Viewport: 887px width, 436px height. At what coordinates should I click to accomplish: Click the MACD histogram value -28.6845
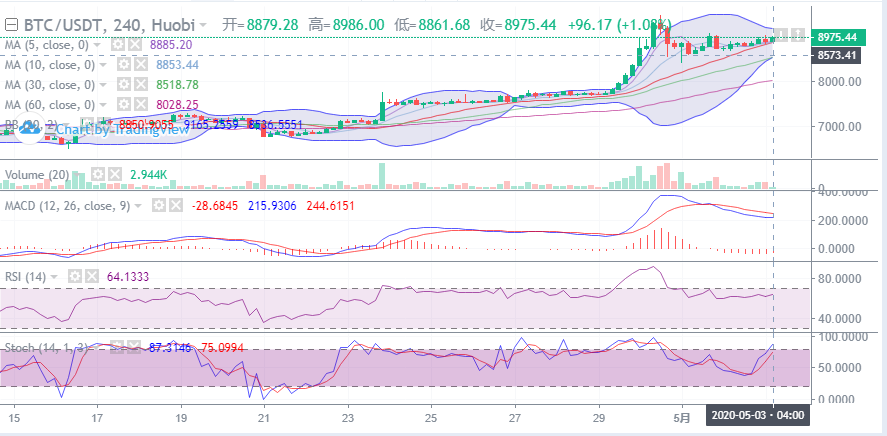(216, 206)
